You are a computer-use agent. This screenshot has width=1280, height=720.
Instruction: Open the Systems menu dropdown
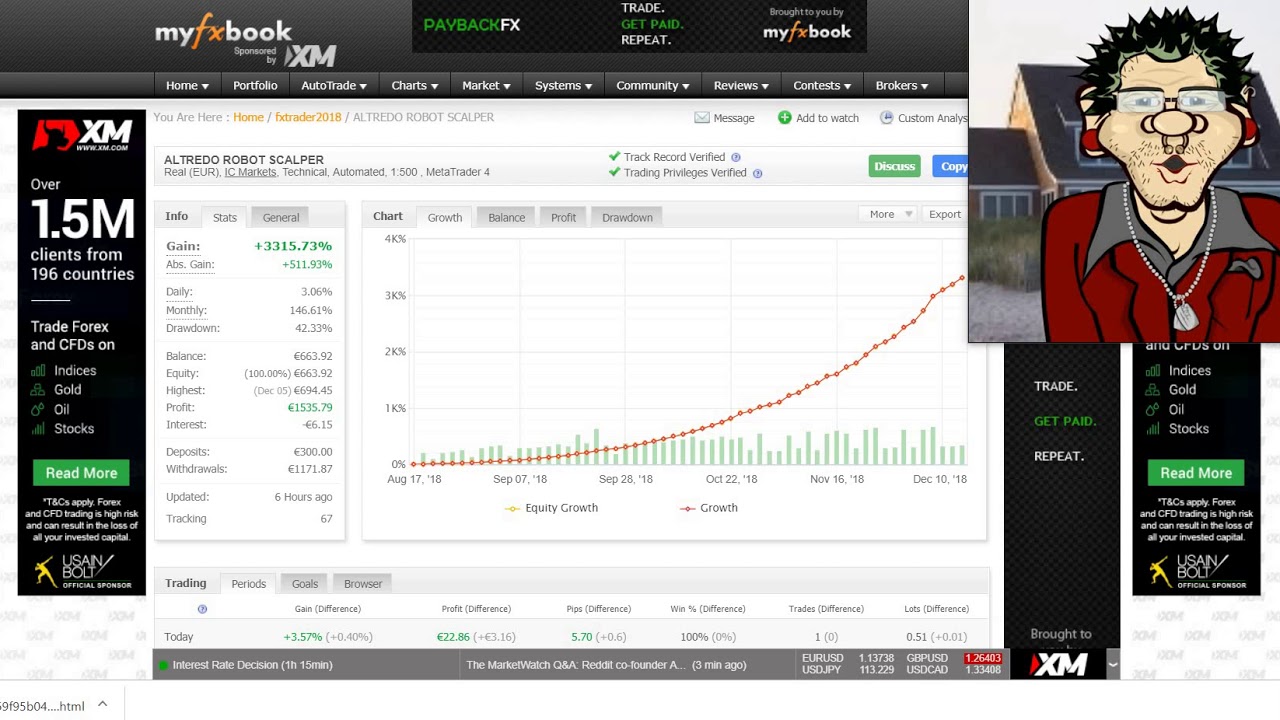coord(563,86)
